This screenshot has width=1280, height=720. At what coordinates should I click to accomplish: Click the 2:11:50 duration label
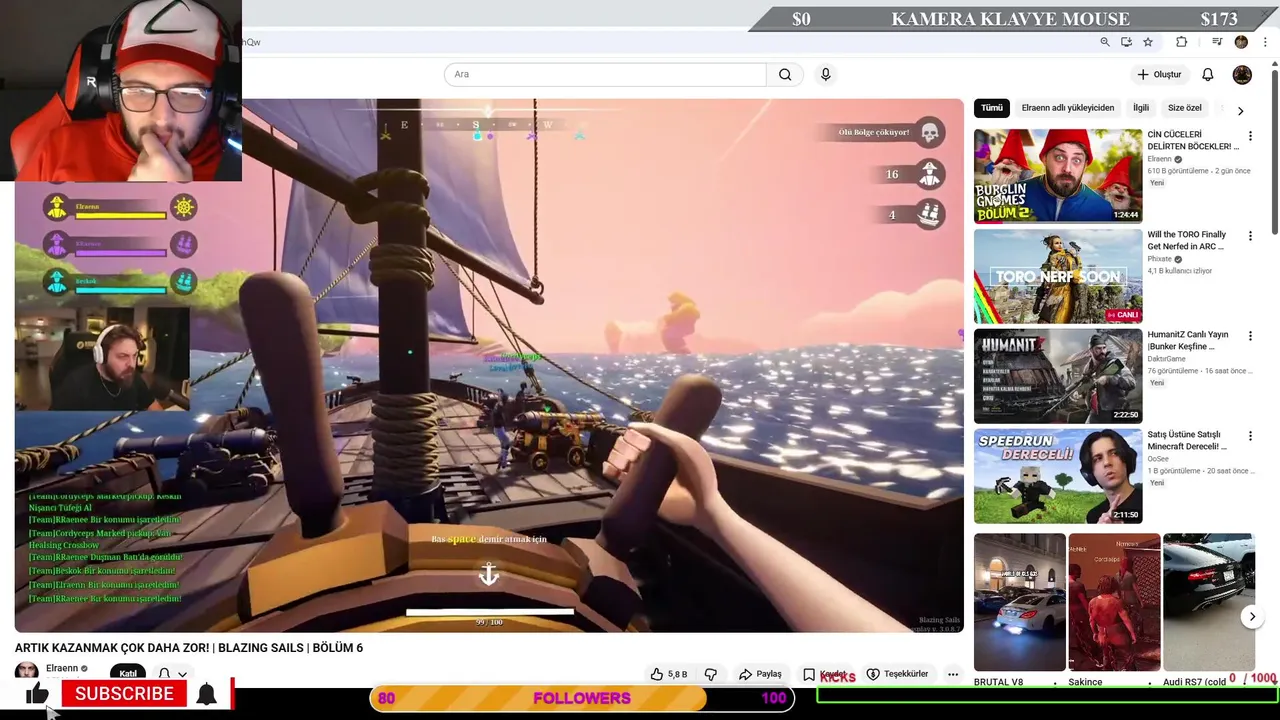click(1126, 515)
